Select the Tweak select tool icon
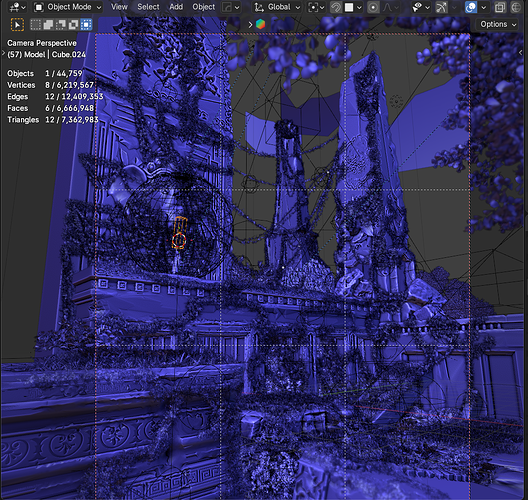Viewport: 528px width, 500px height. (x=18, y=25)
